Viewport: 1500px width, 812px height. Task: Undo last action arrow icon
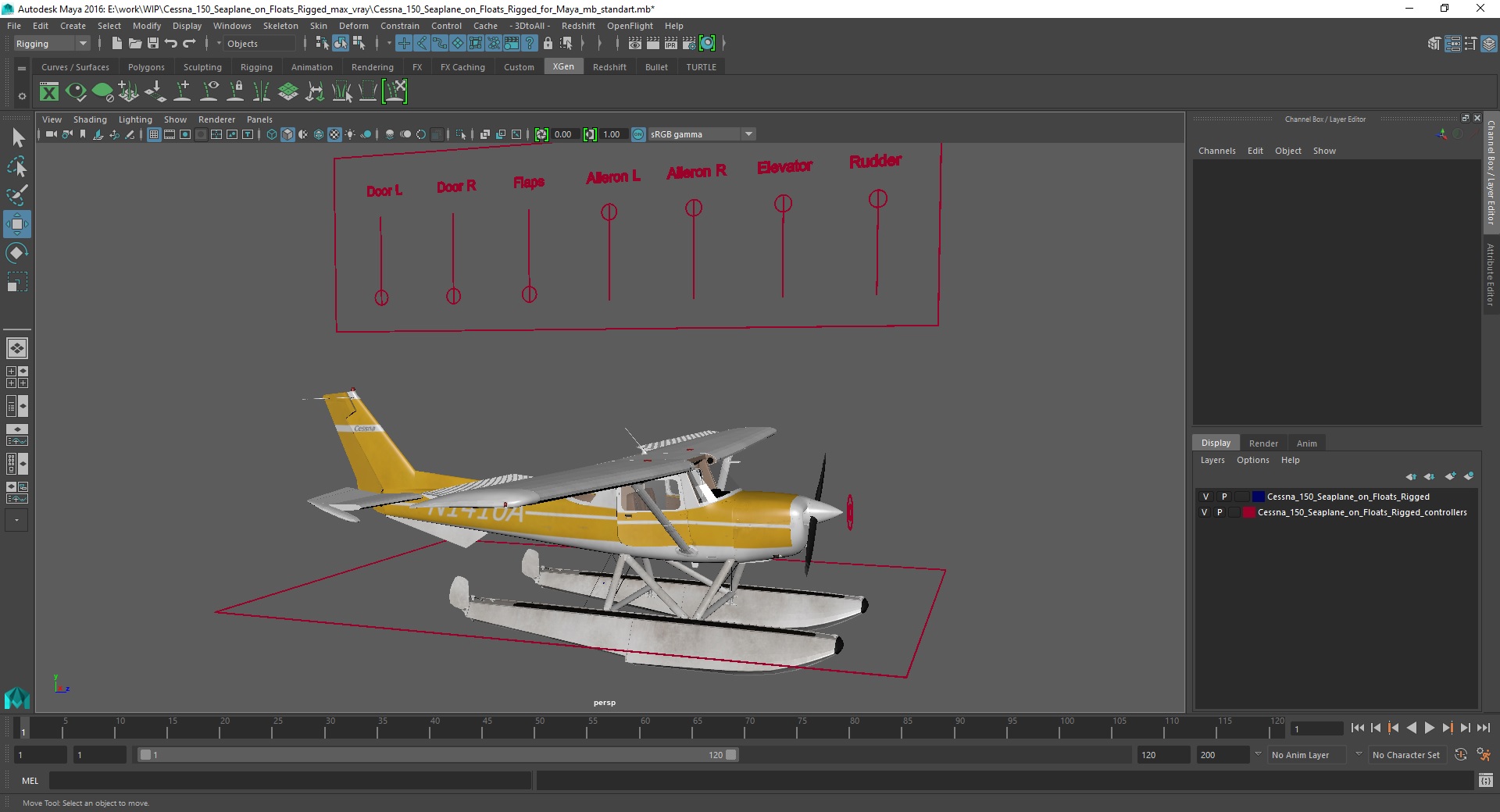[x=171, y=44]
